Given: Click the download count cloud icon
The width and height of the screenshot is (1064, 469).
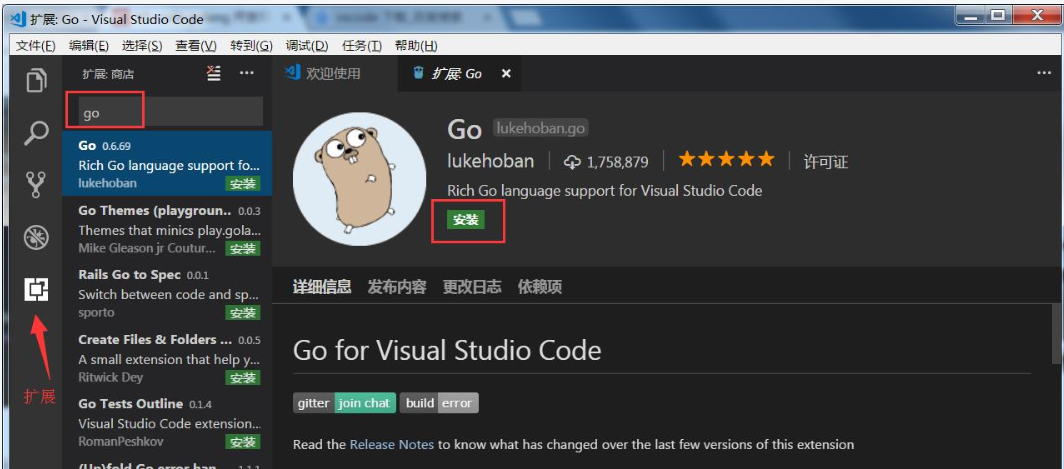Looking at the screenshot, I should click(x=573, y=162).
